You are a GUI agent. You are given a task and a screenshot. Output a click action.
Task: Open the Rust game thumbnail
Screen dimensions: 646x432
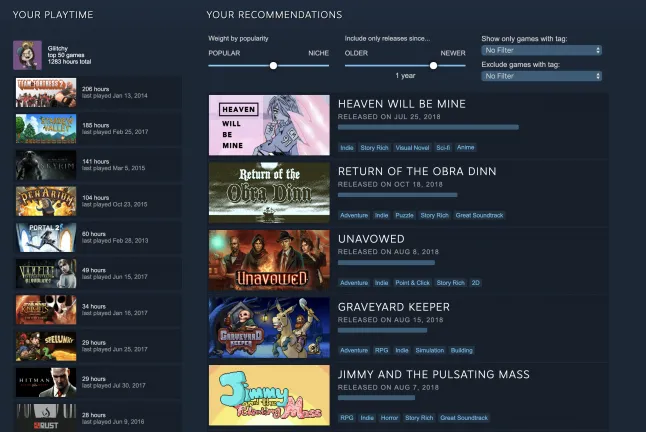[x=46, y=418]
